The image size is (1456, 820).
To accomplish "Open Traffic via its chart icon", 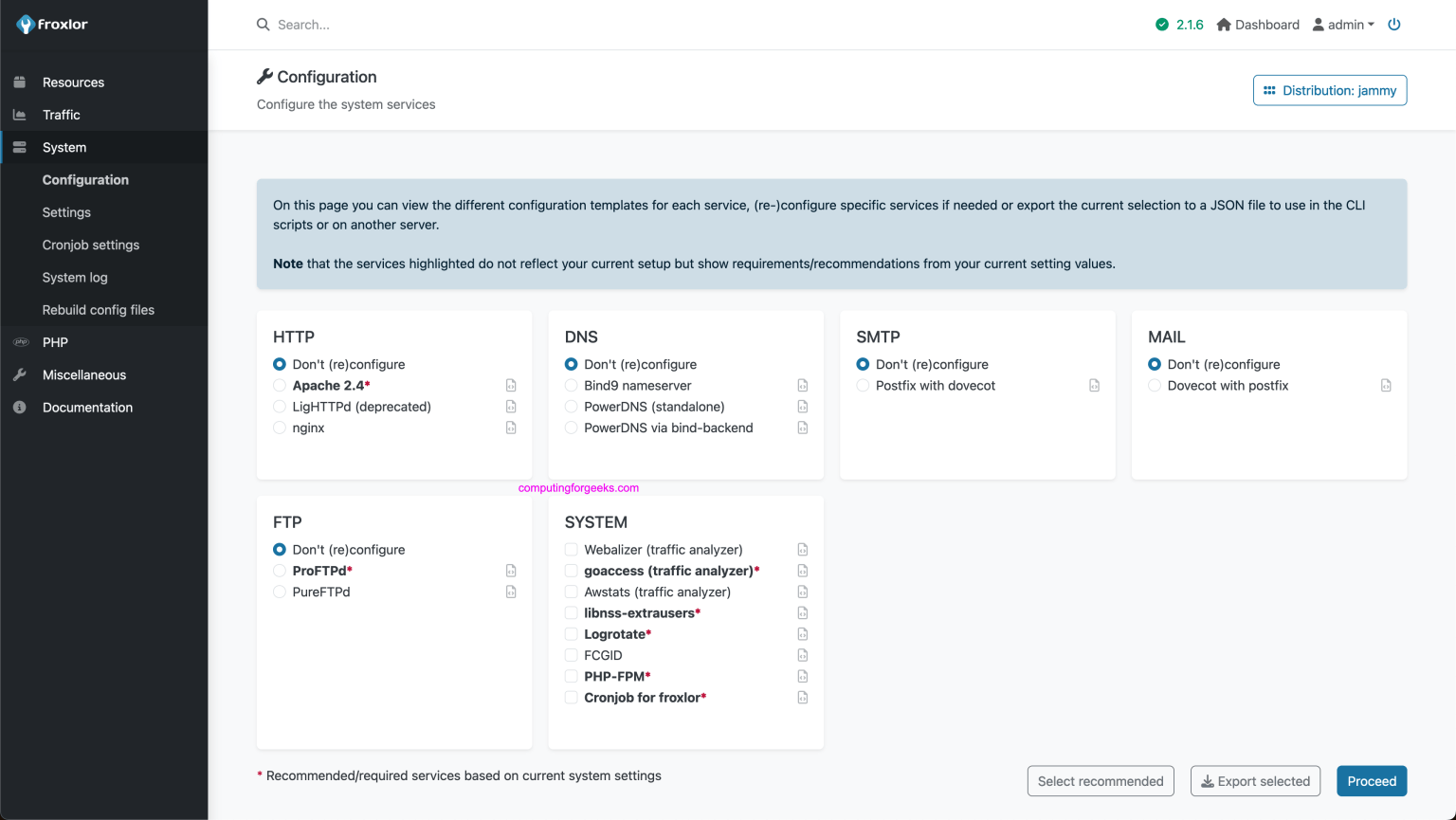I will pyautogui.click(x=20, y=115).
